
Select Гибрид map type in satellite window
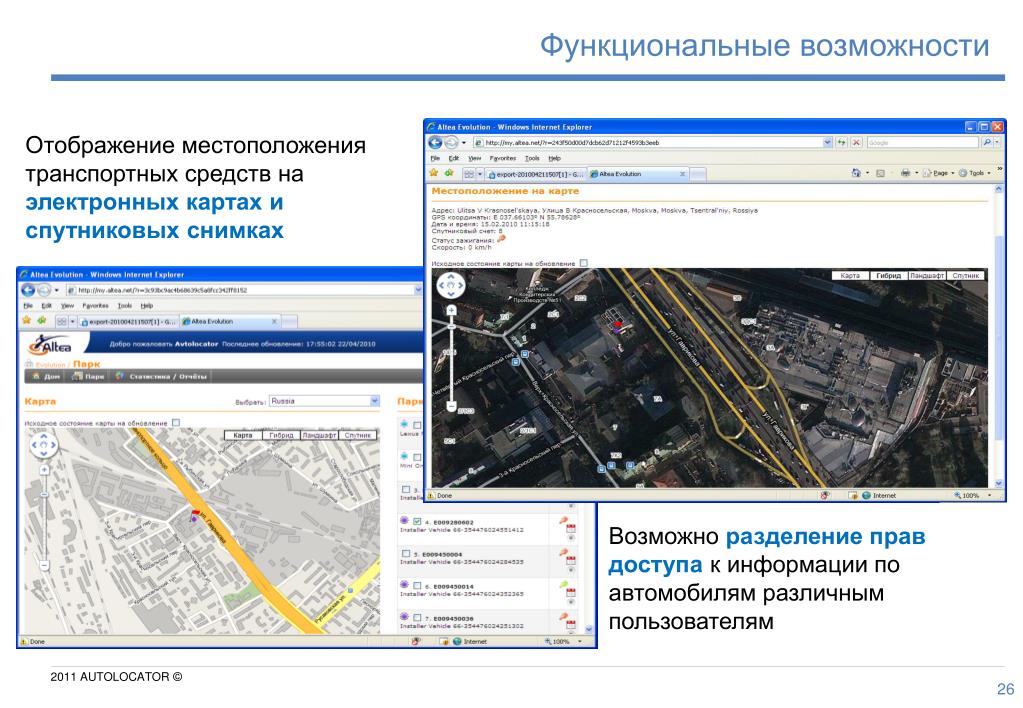pos(888,276)
